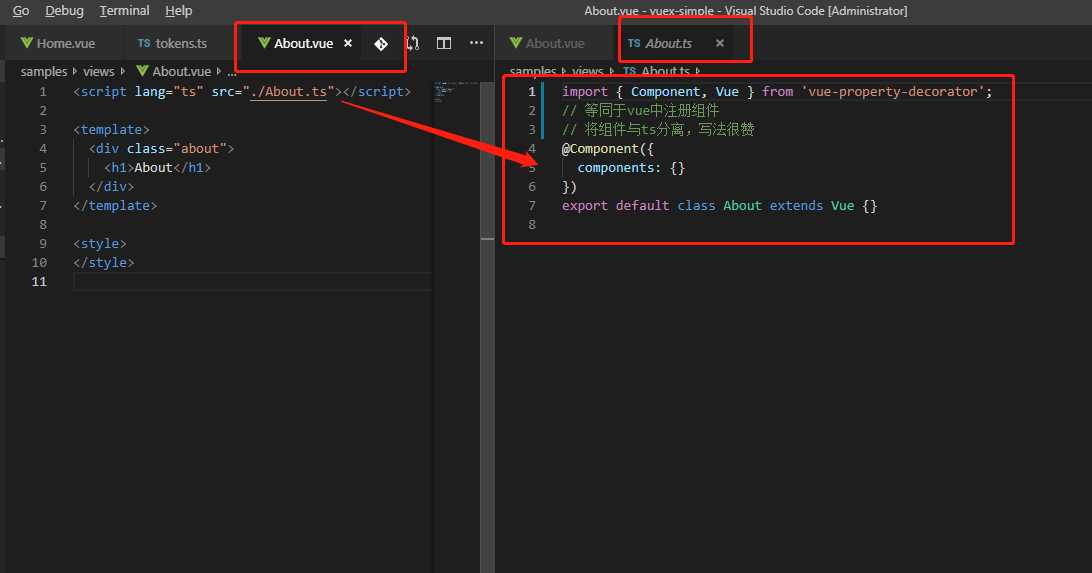Click the first Chinese comment on line 2

pos(640,111)
